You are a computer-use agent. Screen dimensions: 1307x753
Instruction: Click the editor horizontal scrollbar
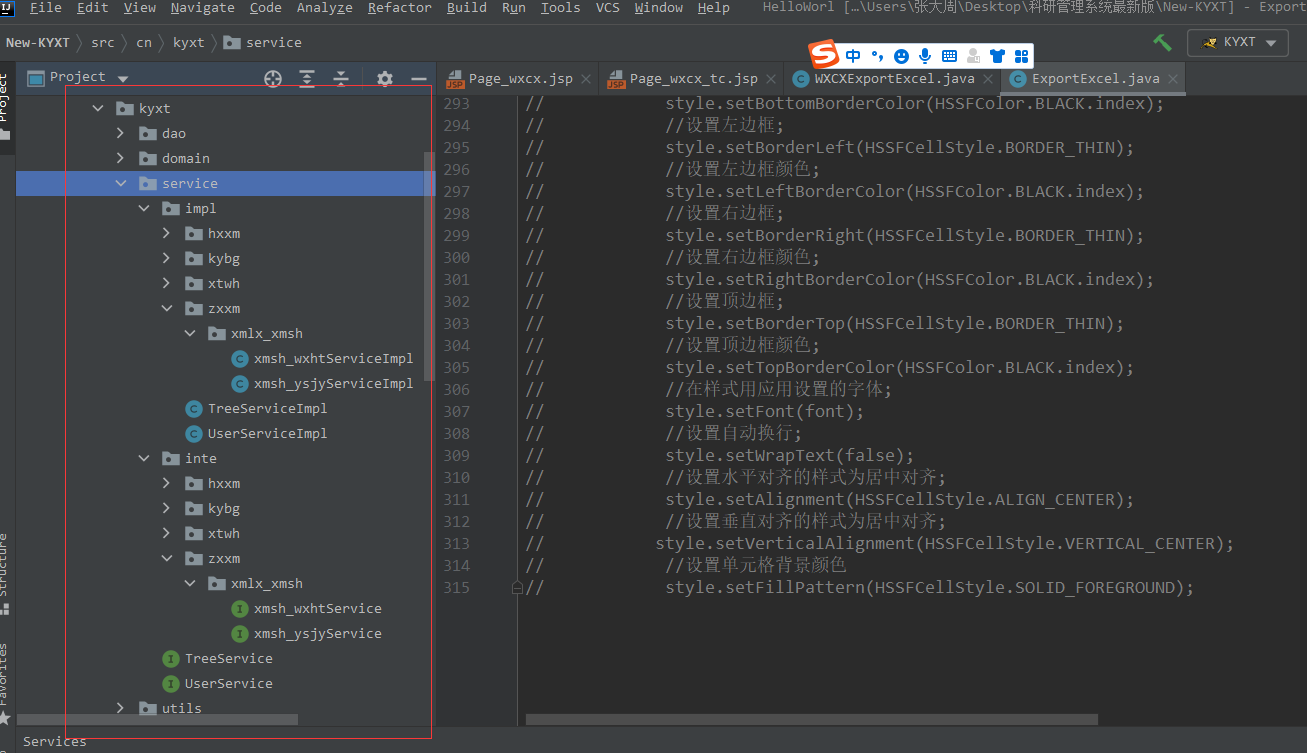pos(811,720)
